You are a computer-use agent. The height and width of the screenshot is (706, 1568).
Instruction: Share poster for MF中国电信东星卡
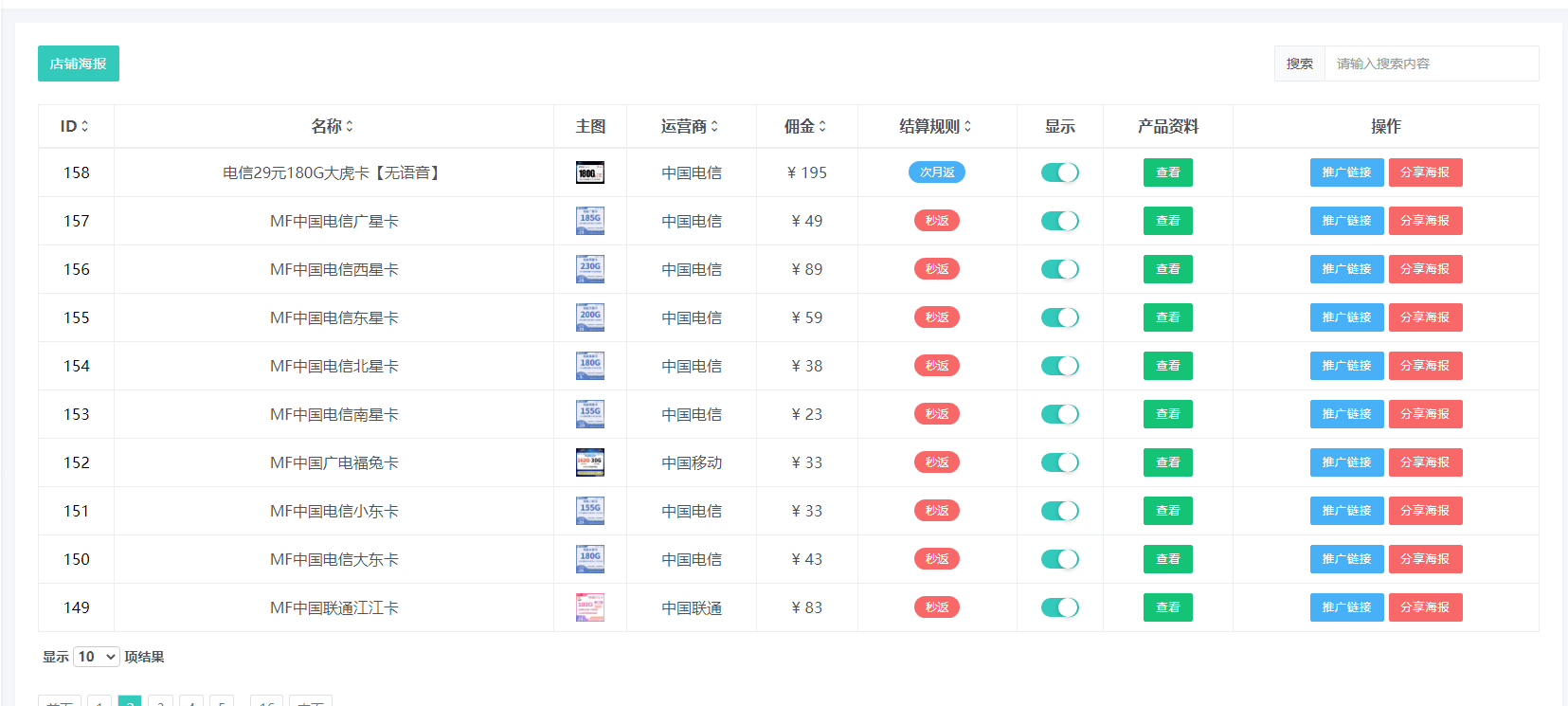click(1426, 317)
